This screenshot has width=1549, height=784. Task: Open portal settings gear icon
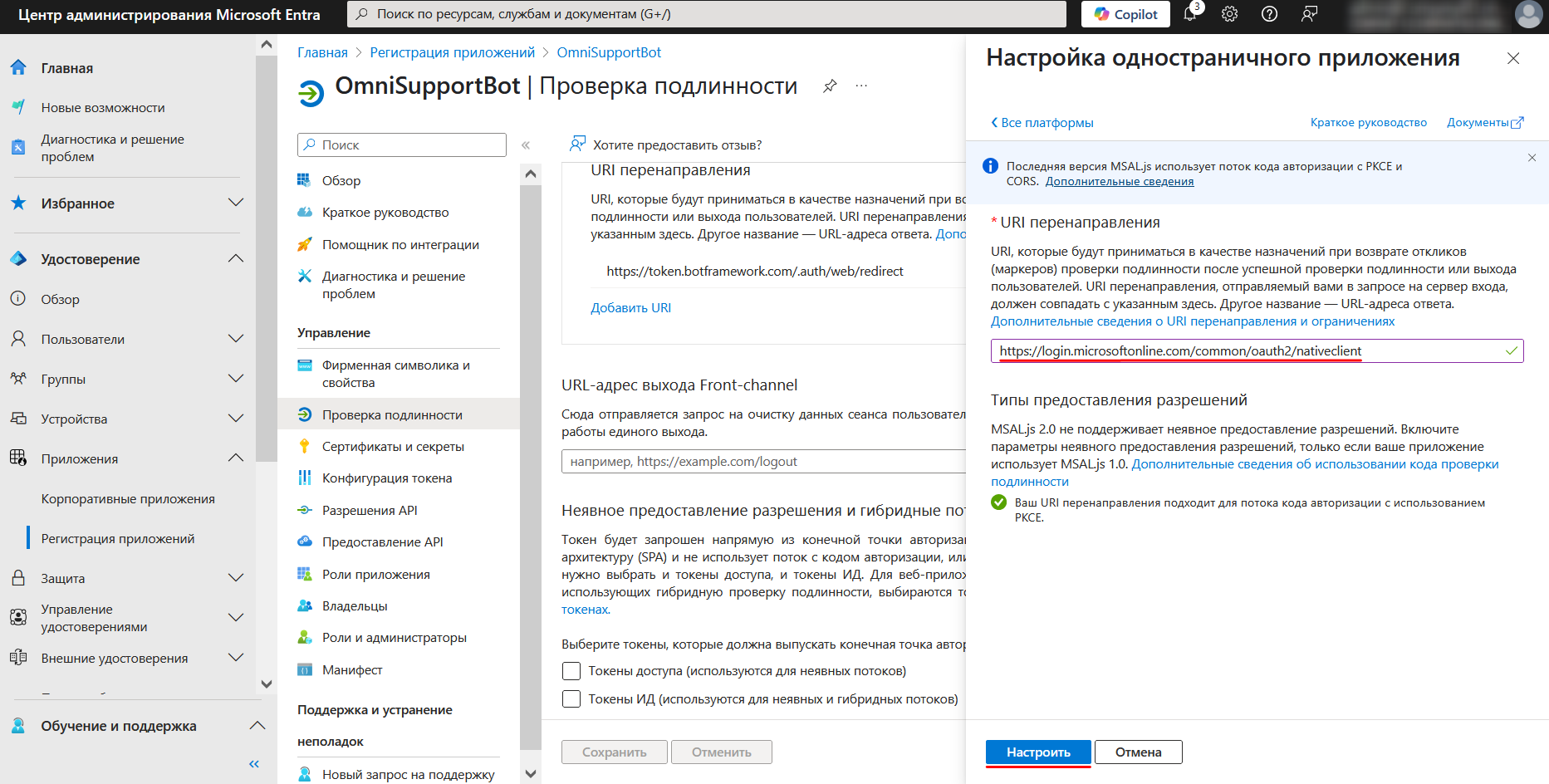click(1230, 14)
